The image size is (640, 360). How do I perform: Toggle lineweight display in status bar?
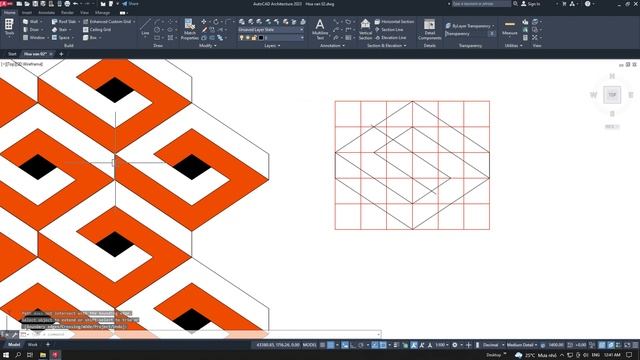click(x=396, y=345)
